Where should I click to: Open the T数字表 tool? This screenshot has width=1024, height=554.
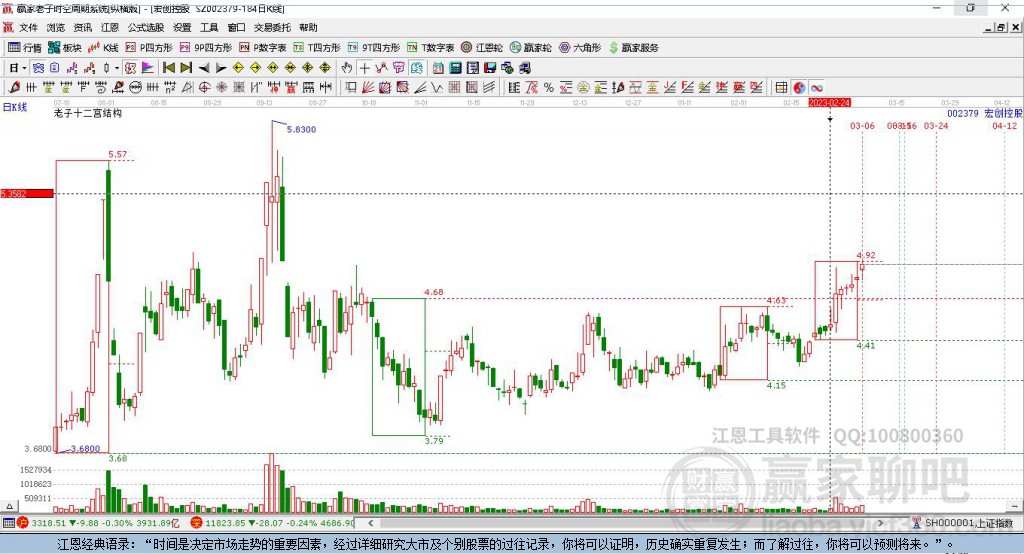(x=430, y=48)
